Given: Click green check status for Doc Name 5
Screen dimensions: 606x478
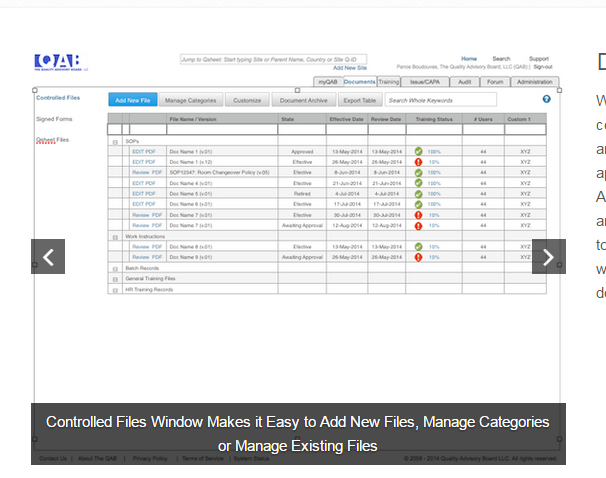Looking at the screenshot, I should point(418,194).
